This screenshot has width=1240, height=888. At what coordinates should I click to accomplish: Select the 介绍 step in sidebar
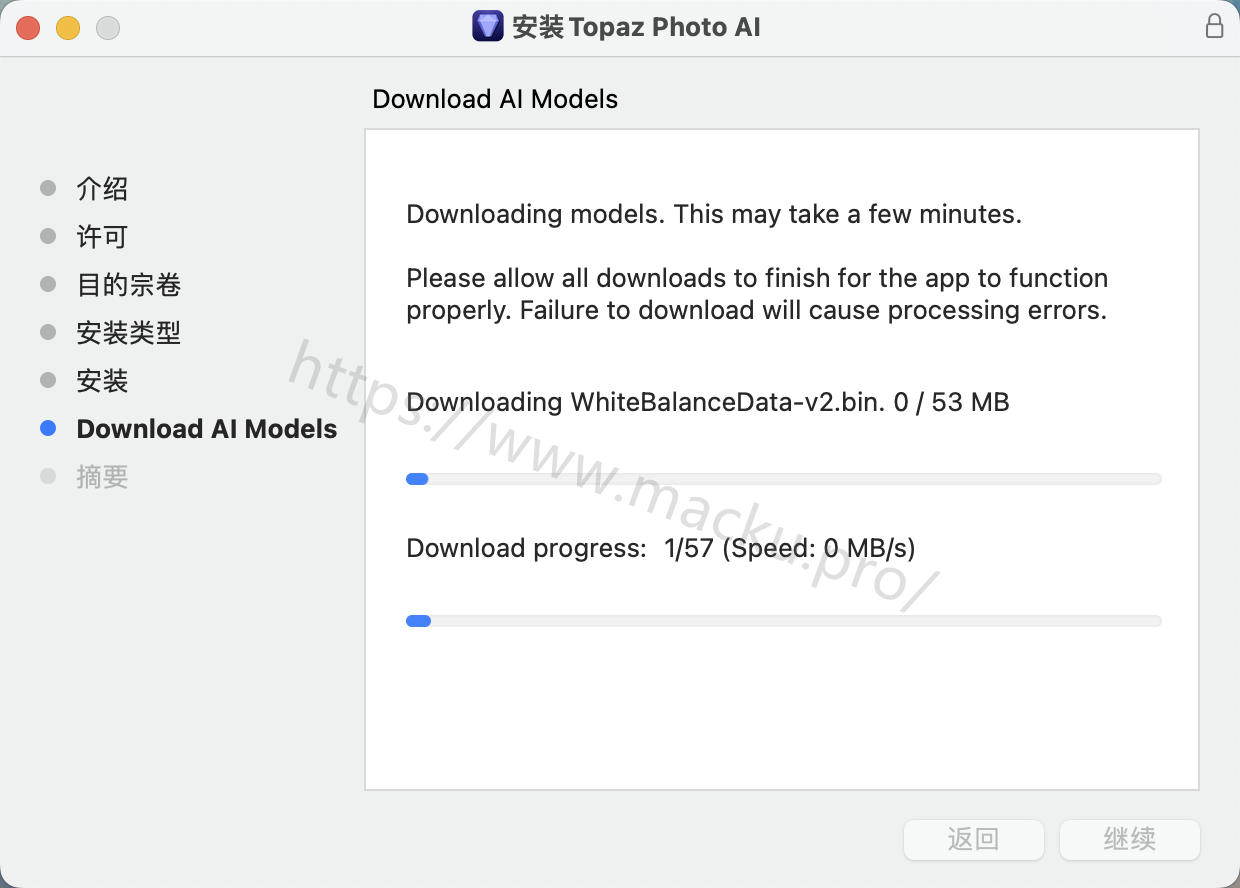point(102,188)
